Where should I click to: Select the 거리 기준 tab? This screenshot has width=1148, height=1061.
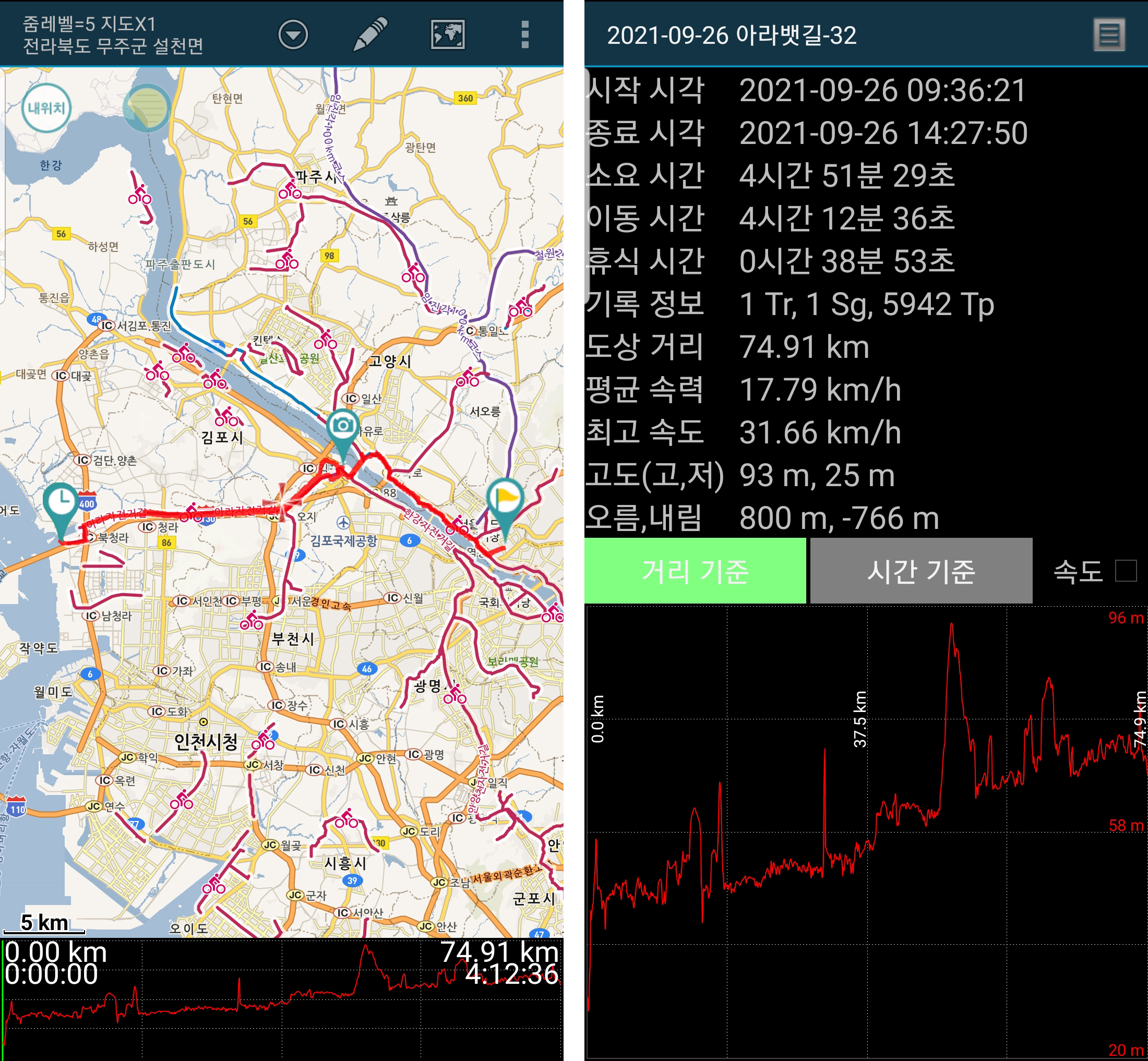(x=695, y=571)
